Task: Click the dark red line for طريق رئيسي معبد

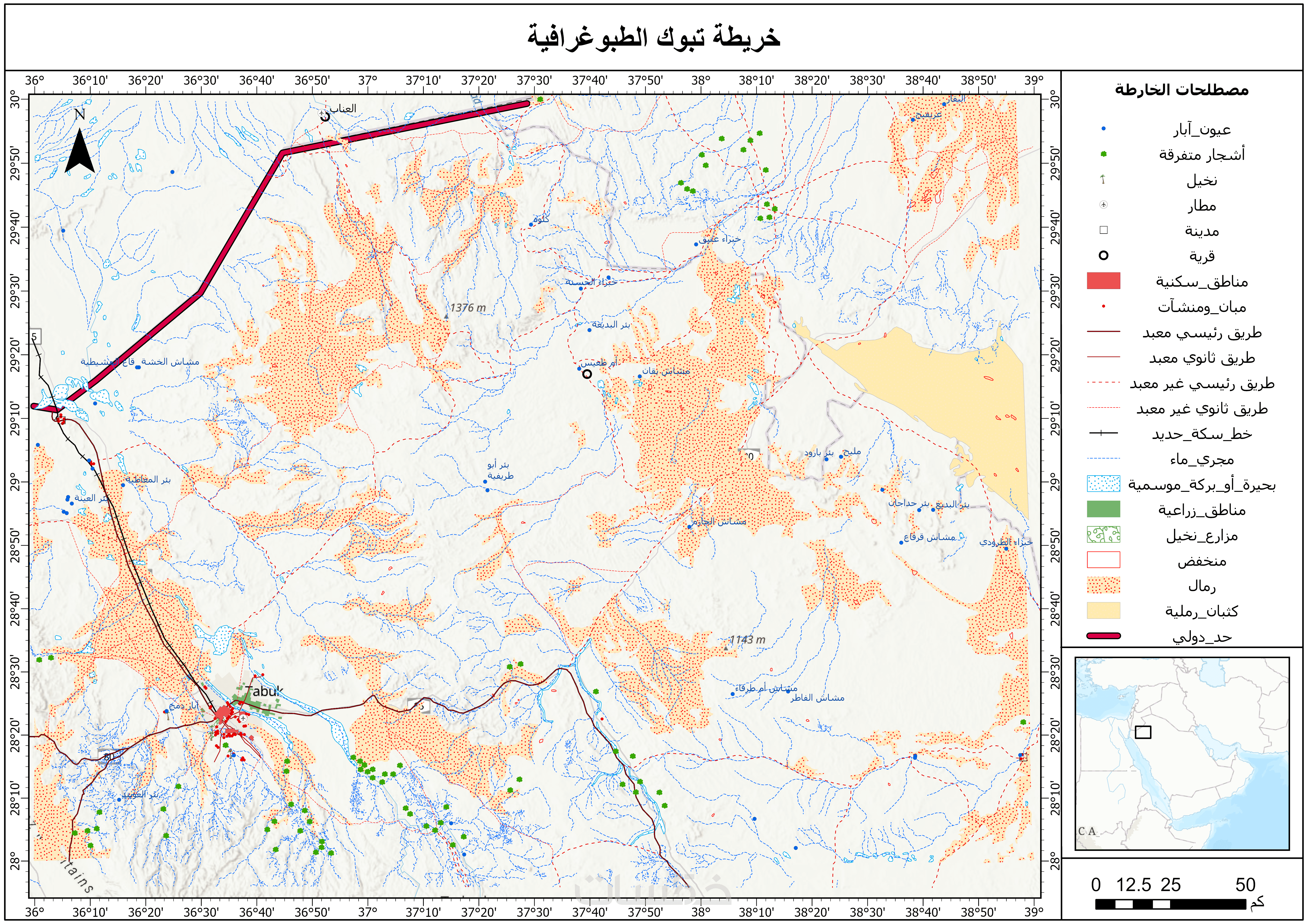Action: [x=1103, y=331]
